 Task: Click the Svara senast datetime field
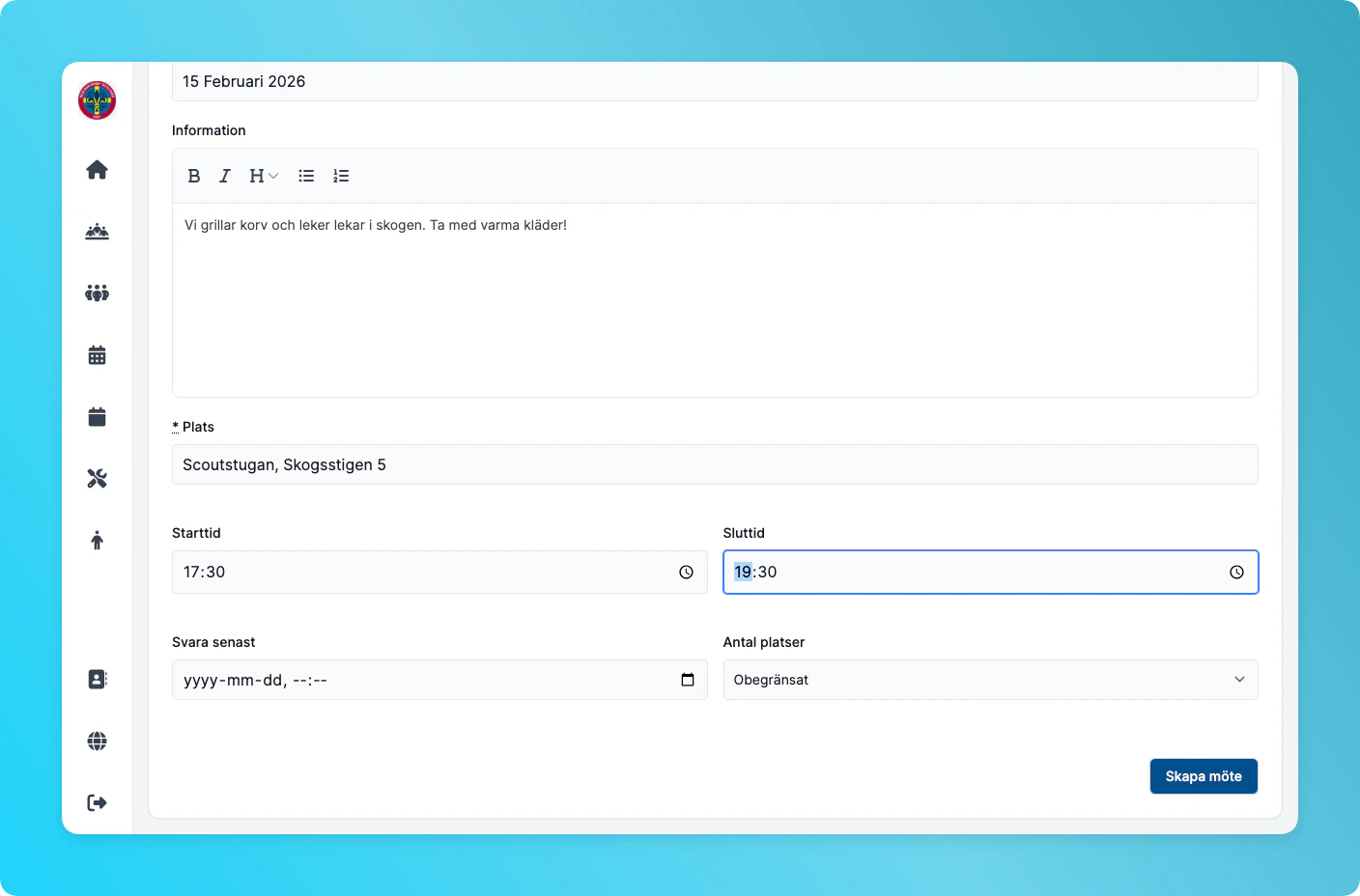[x=439, y=680]
